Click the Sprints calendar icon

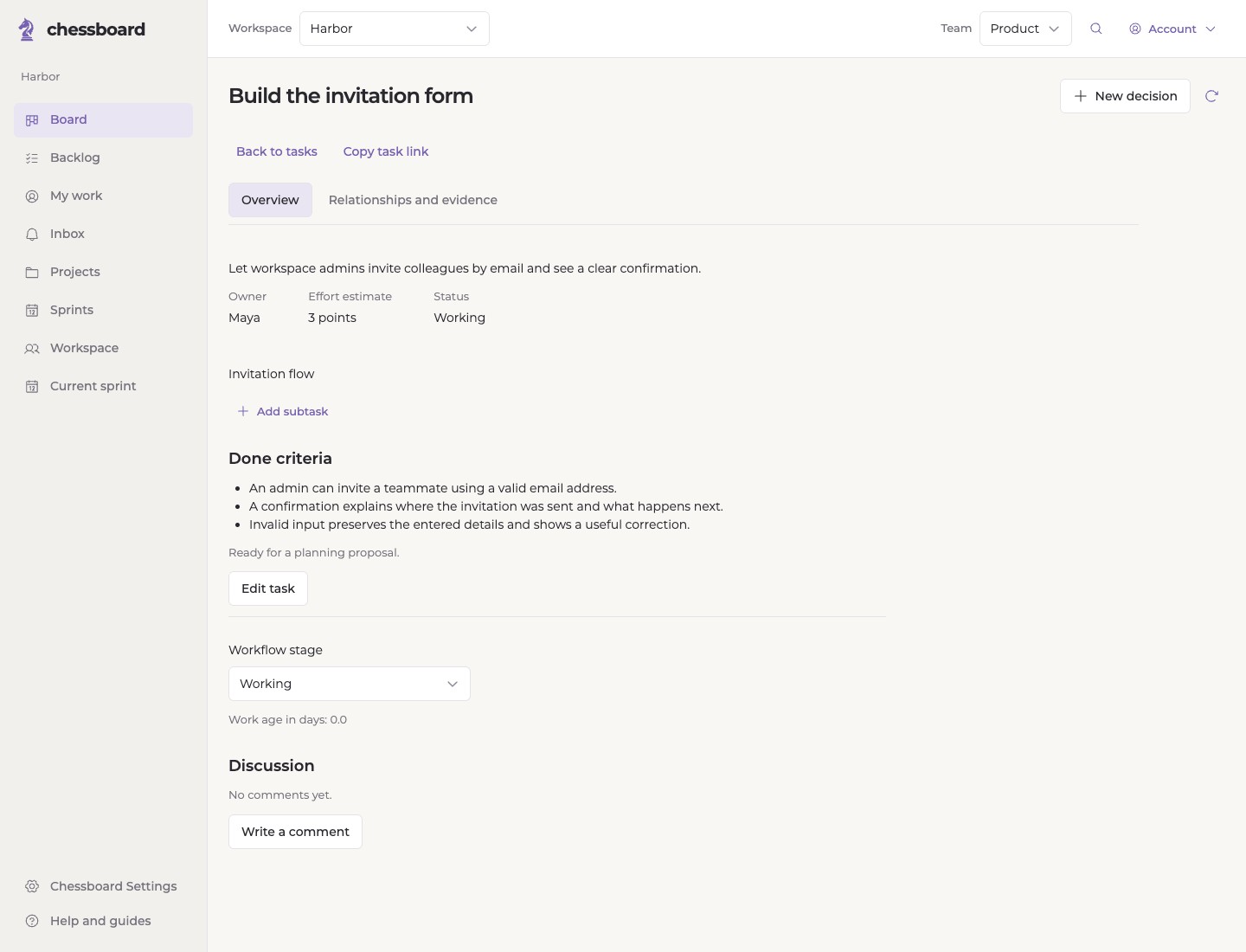[32, 311]
